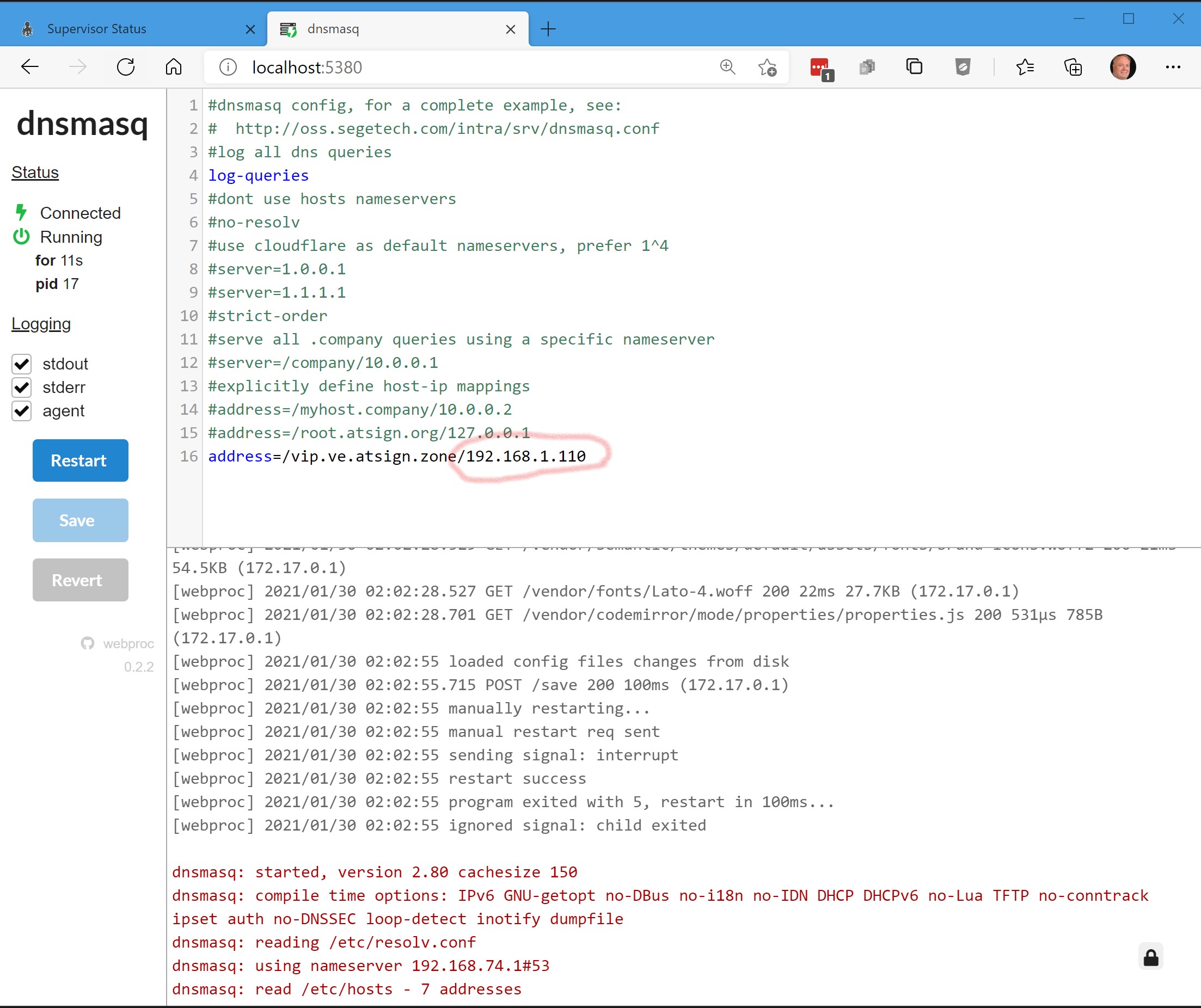Open the user profile avatar
1201x1008 pixels.
coord(1123,67)
